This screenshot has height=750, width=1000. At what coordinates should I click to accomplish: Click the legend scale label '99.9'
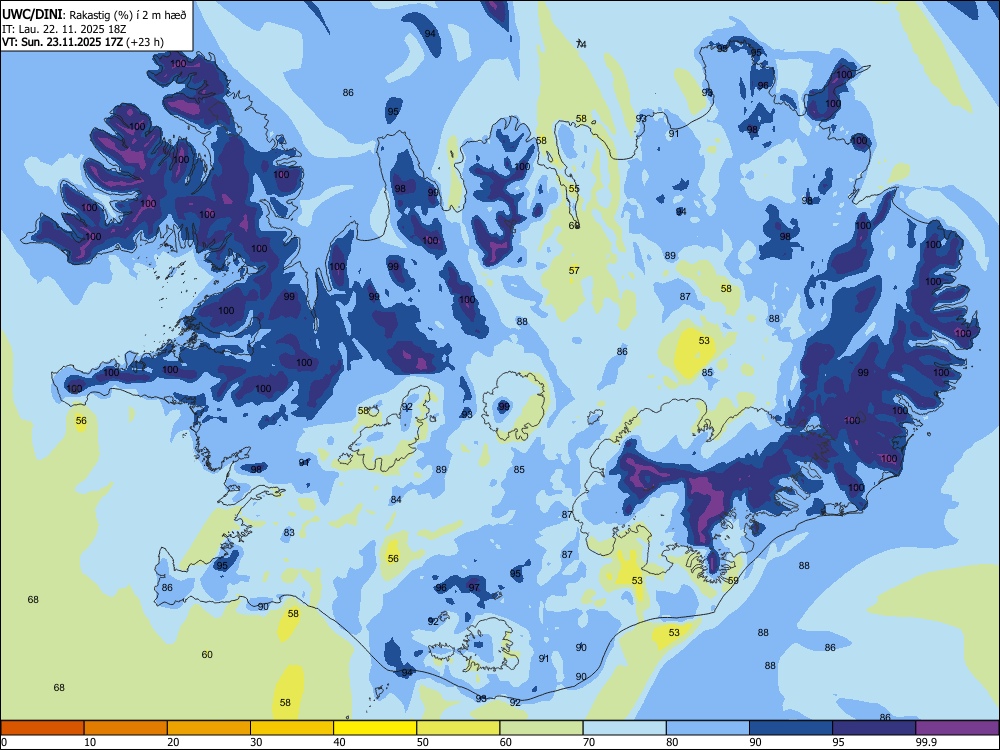point(926,742)
